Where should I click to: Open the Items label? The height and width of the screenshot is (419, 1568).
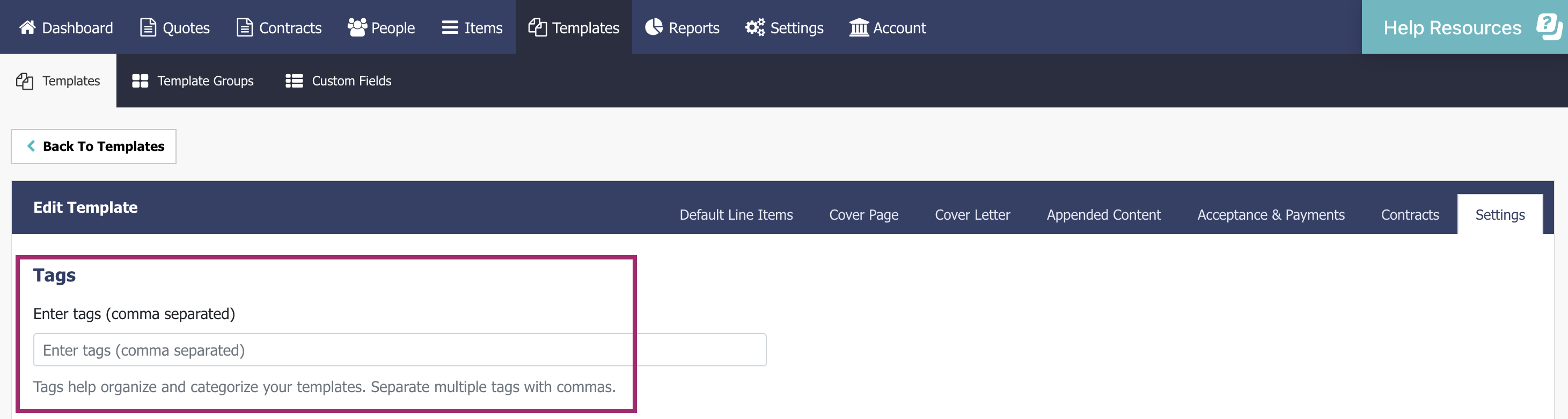tap(483, 28)
